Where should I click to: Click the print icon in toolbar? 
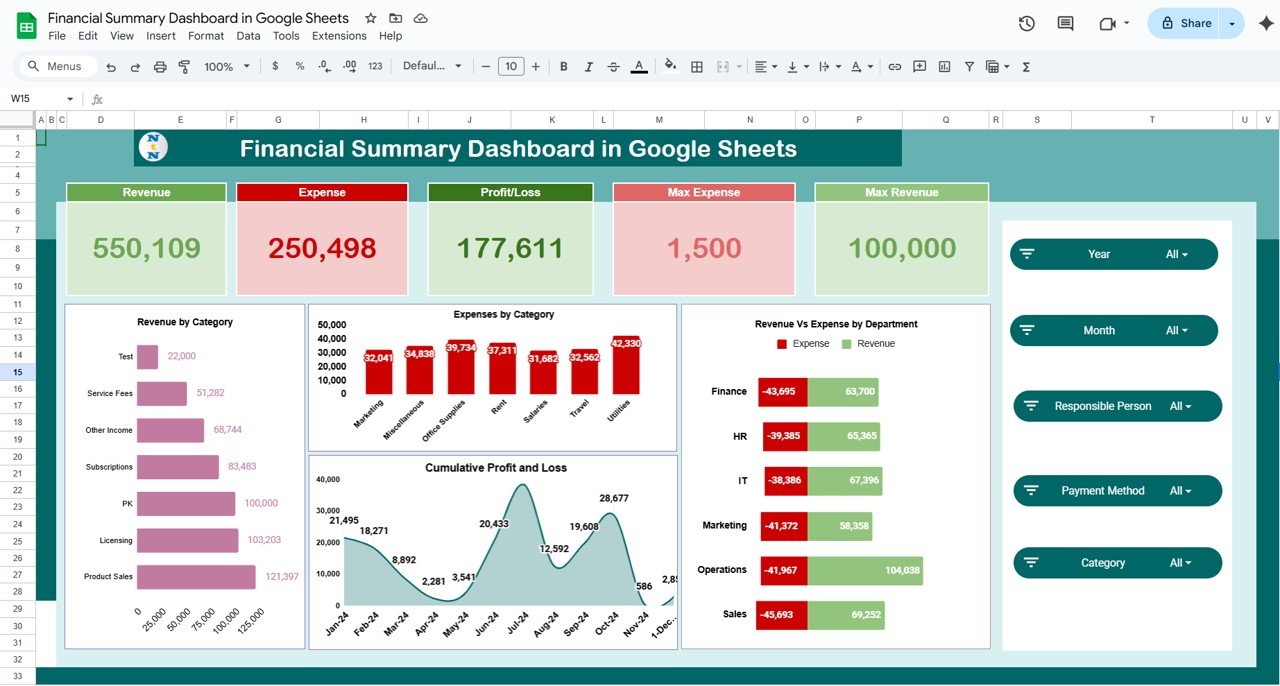point(160,67)
